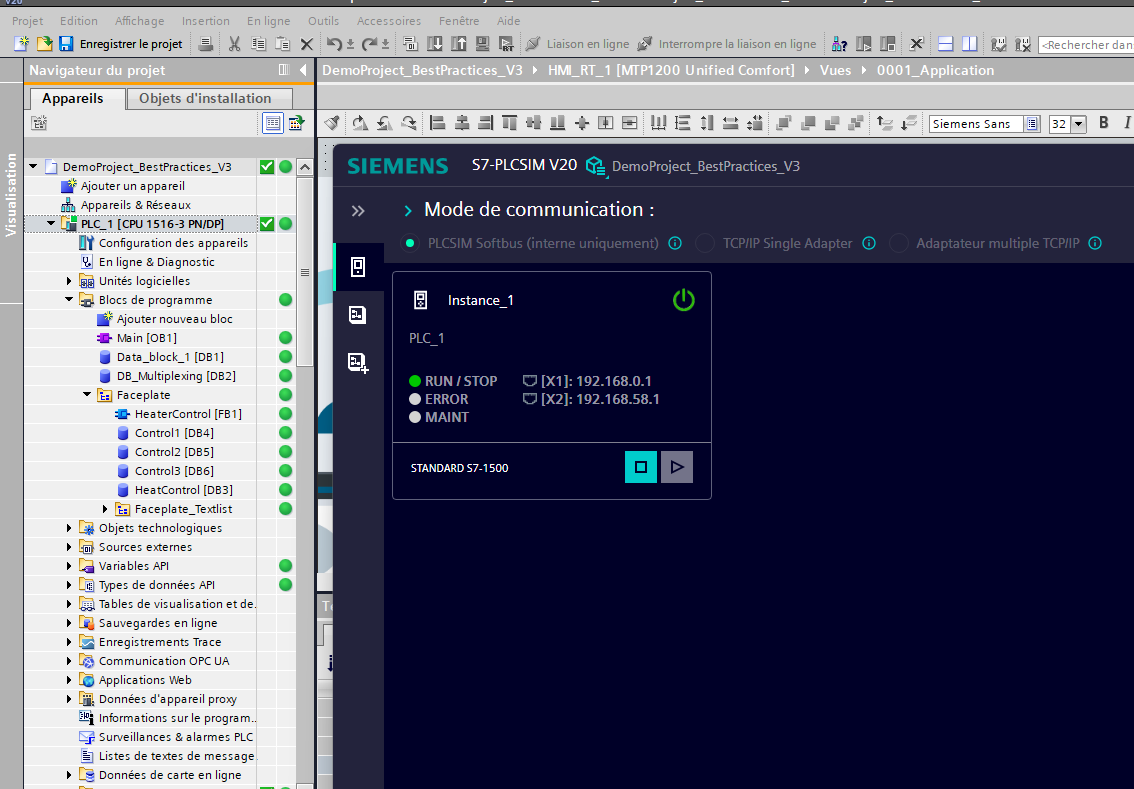Click the Accessible devices icon
1134x789 pixels.
[x=840, y=44]
